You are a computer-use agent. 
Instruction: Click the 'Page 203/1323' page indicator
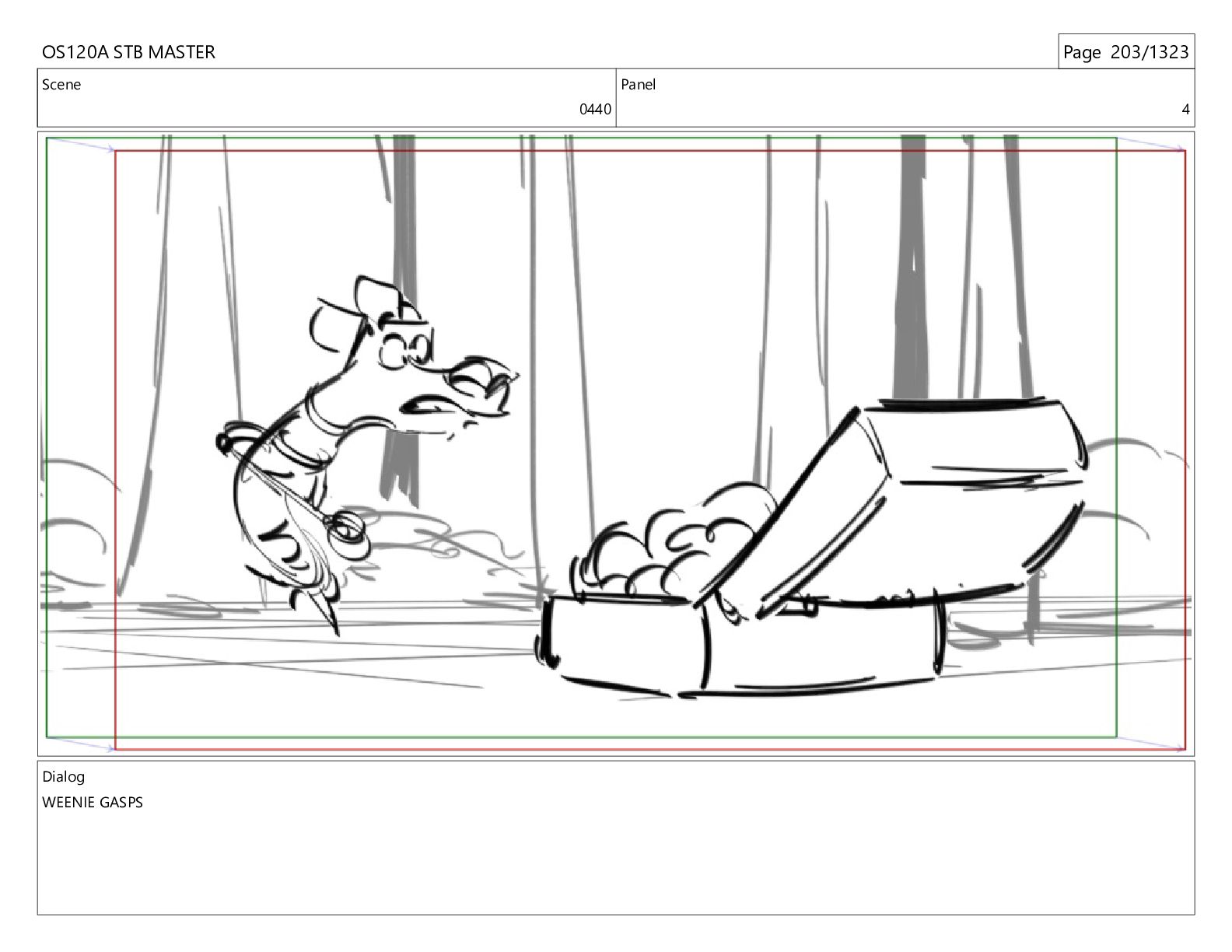[1125, 52]
